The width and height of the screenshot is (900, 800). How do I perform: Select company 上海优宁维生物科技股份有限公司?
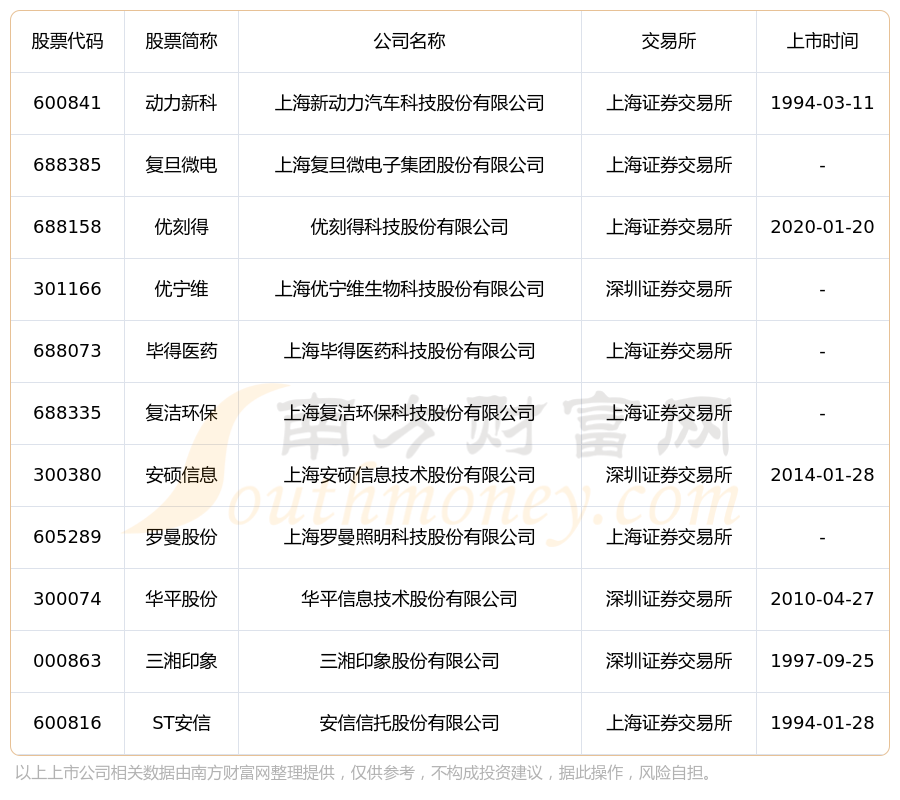coord(409,289)
